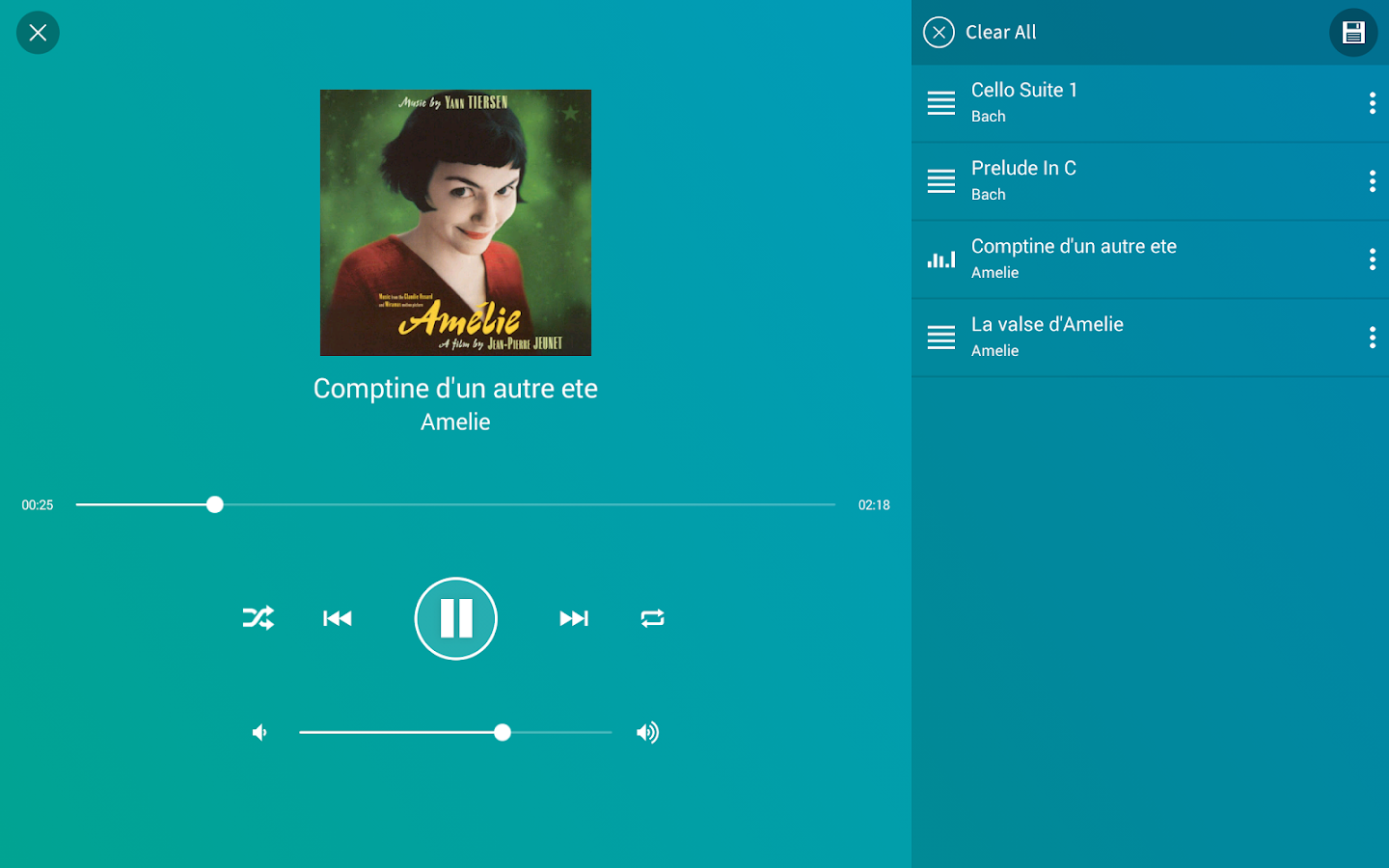Play La valse d'Amelie from the queue
The height and width of the screenshot is (868, 1389).
coord(1150,338)
